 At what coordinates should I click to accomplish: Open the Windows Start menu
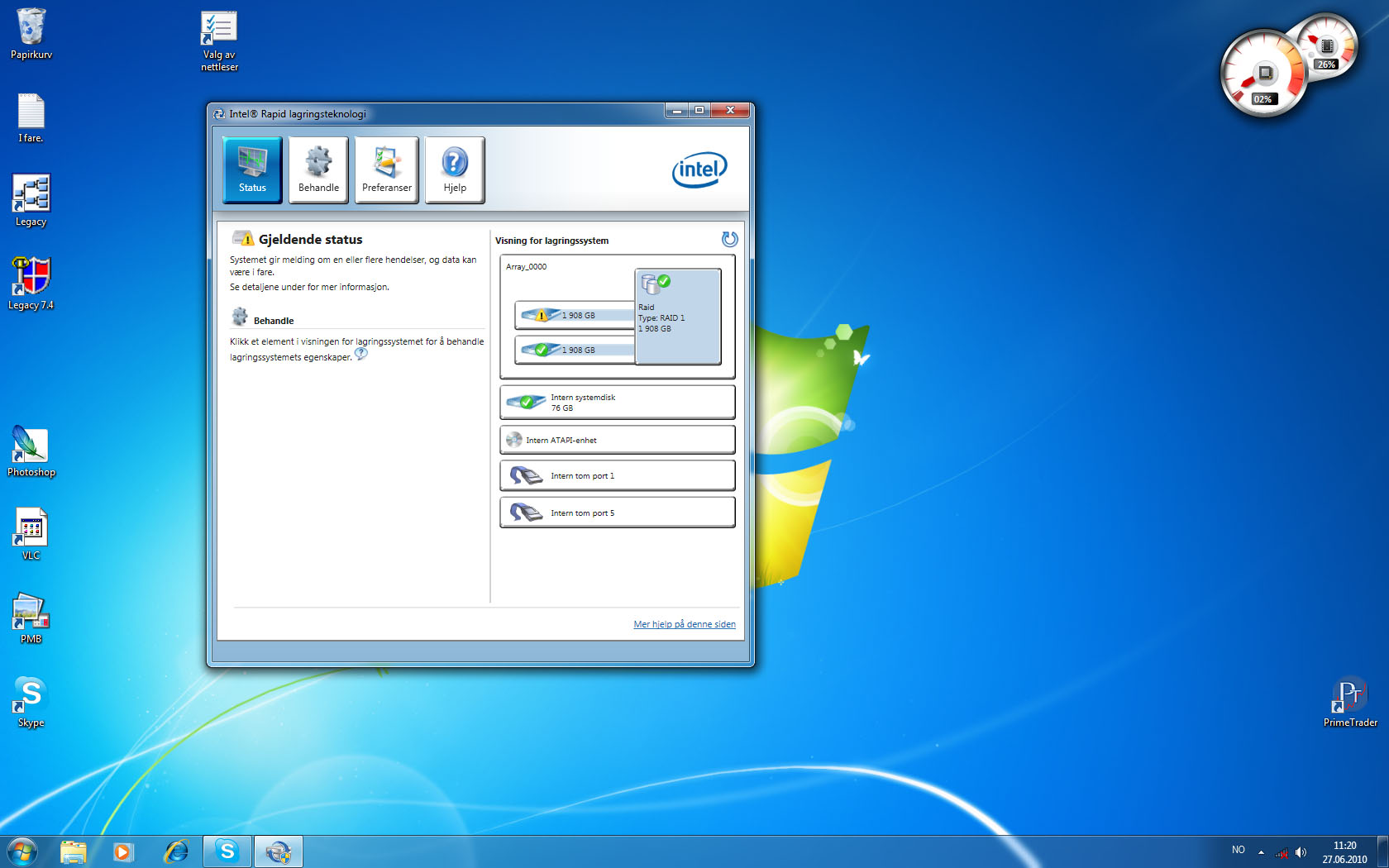[22, 851]
